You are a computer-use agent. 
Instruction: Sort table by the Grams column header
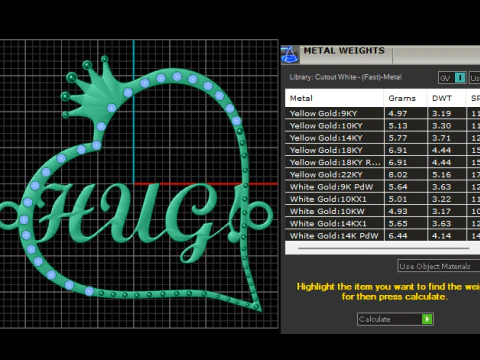tap(405, 98)
